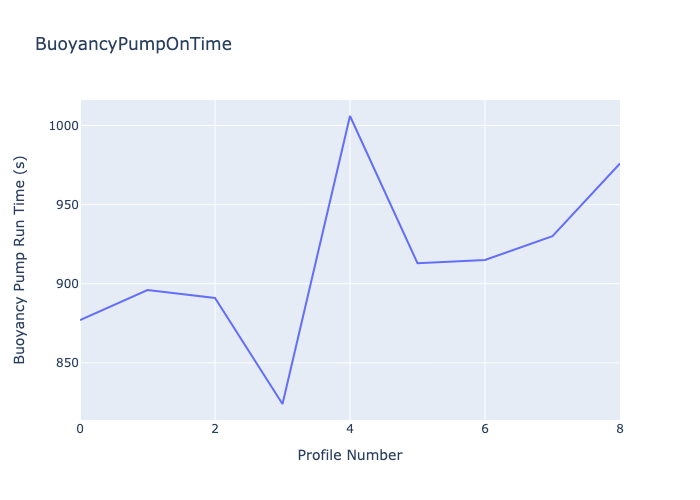The image size is (700, 500).
Task: Click the 4 x-axis tick label
Action: pyautogui.click(x=350, y=429)
